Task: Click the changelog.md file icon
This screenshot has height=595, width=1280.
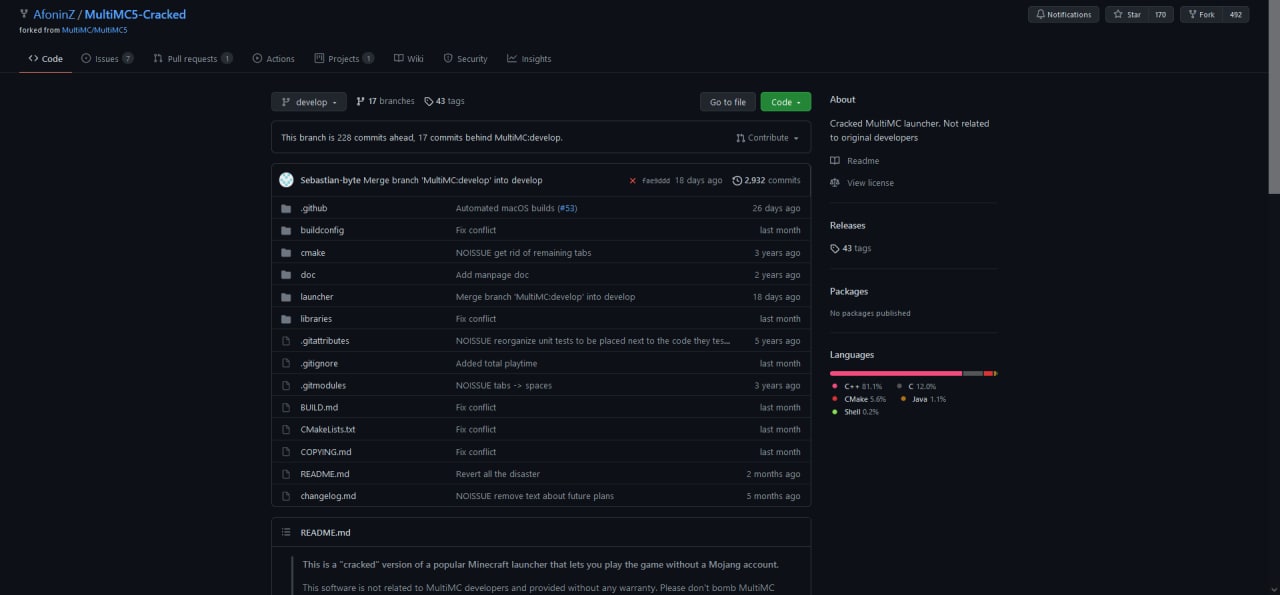Action: (x=286, y=496)
